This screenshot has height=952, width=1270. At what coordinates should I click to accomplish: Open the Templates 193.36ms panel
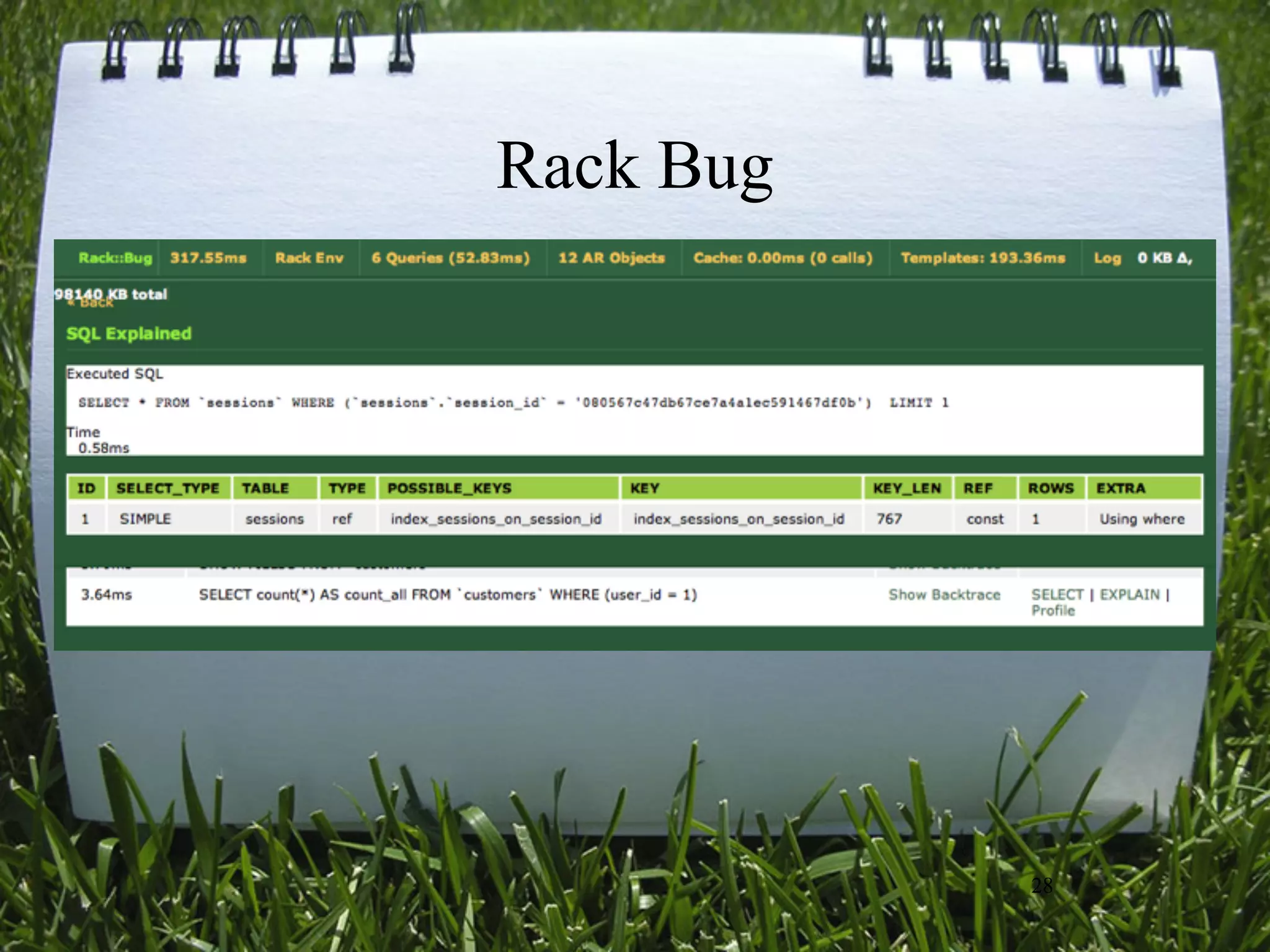983,258
